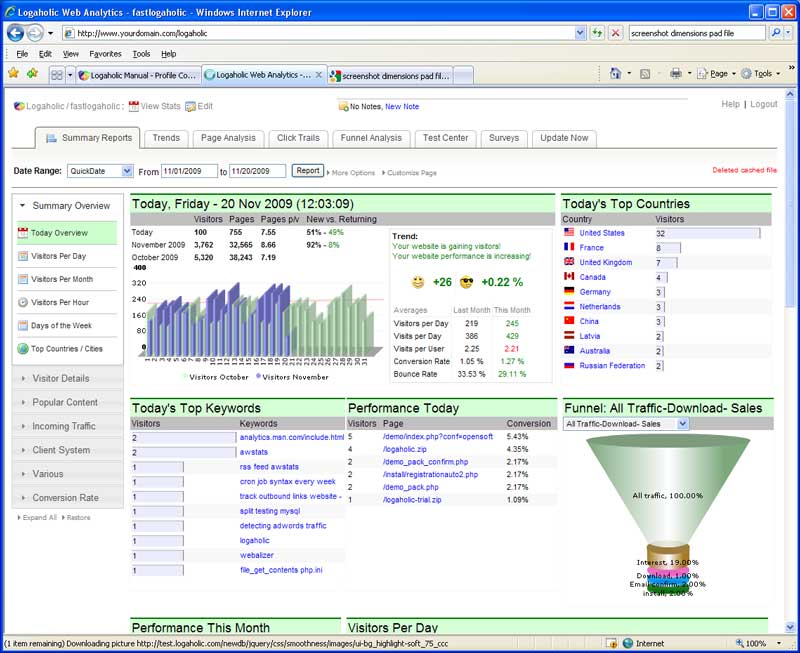Click the Canada flag icon
800x653 pixels.
point(569,277)
